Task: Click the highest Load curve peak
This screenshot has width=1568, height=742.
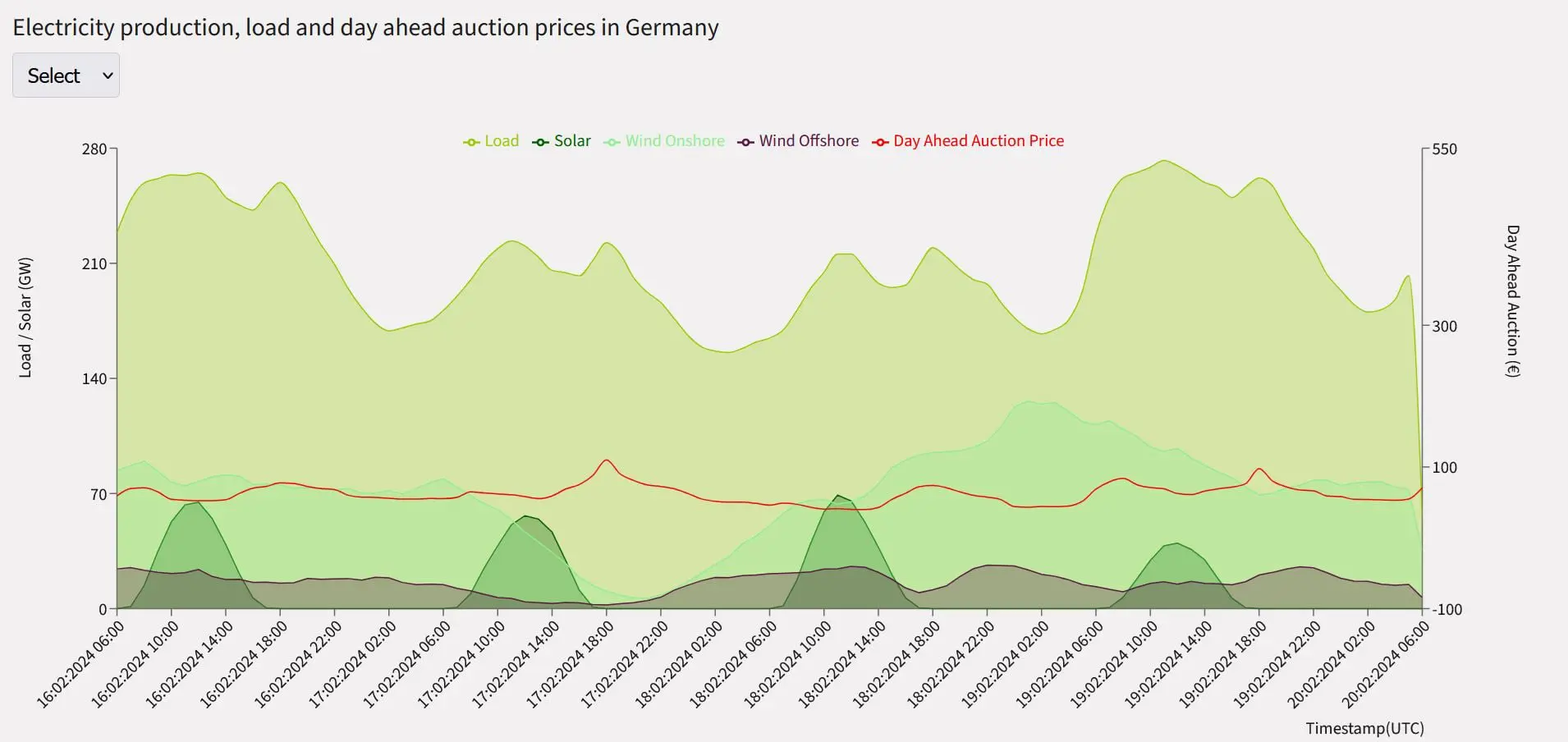Action: click(x=1163, y=162)
